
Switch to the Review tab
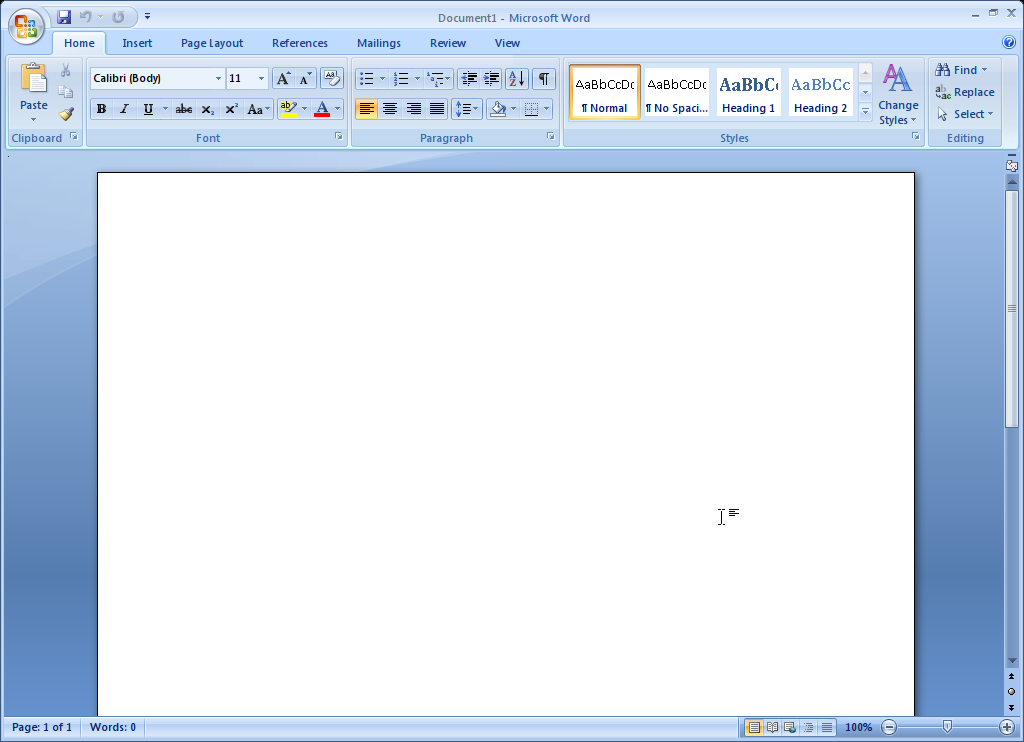click(448, 43)
